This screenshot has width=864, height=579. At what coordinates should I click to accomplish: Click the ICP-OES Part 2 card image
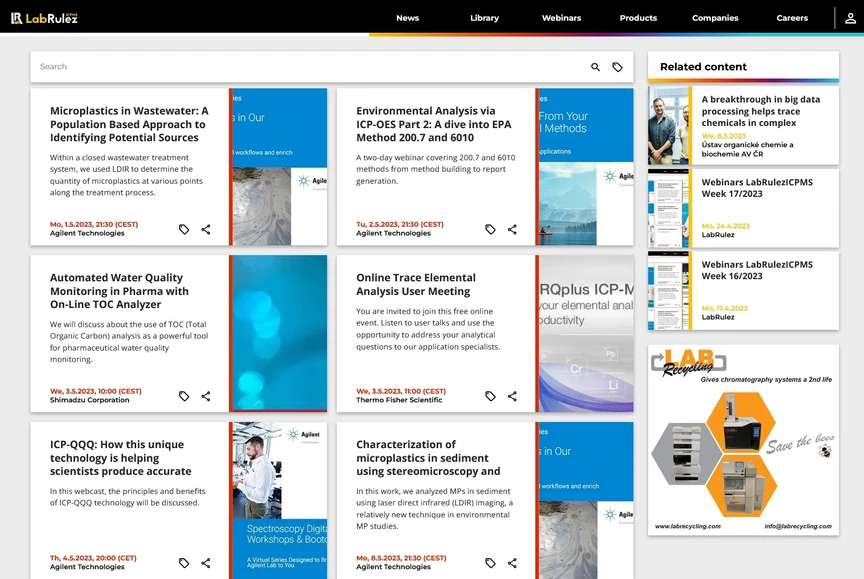click(x=586, y=167)
